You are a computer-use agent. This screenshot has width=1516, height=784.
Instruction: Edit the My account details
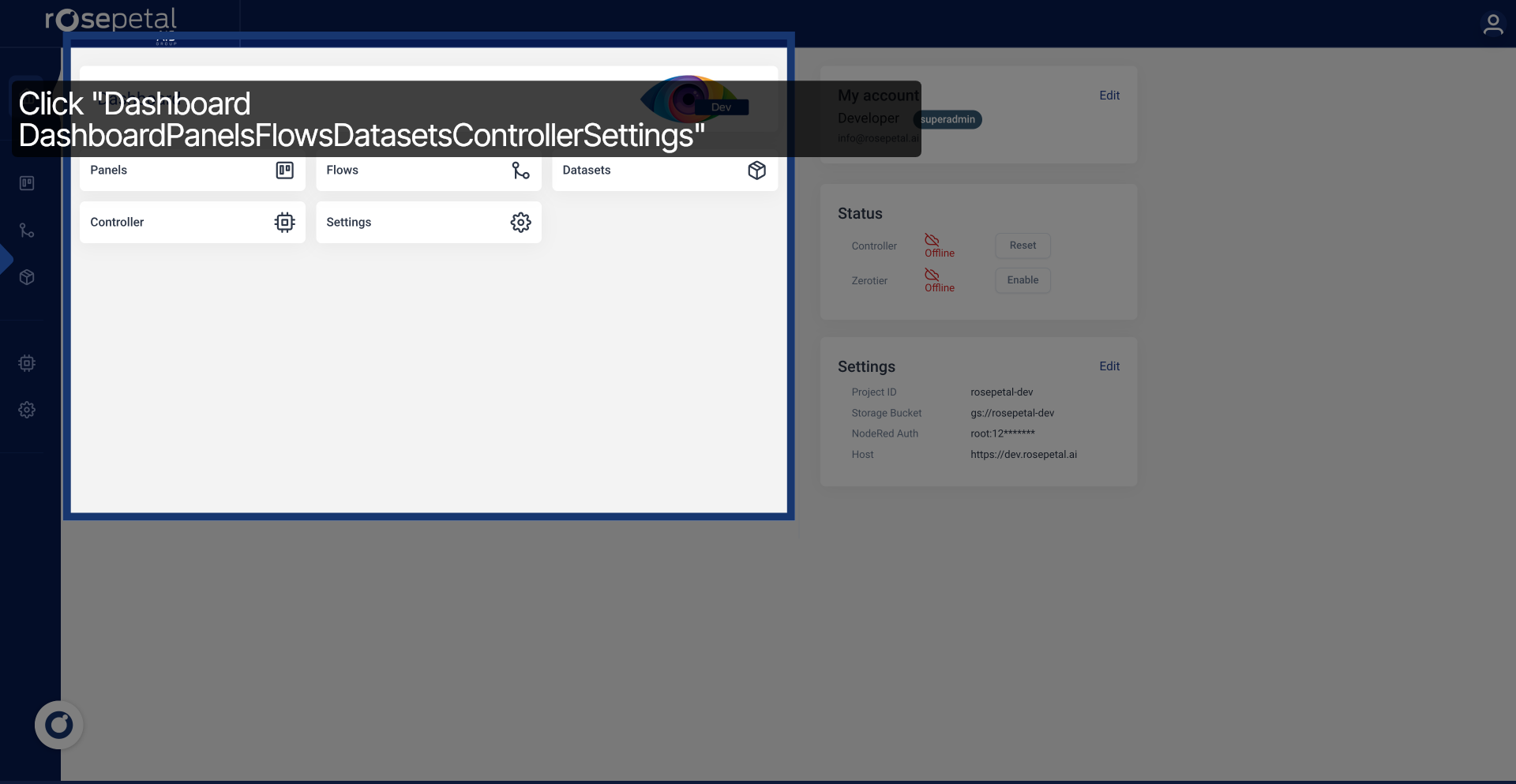(1109, 95)
